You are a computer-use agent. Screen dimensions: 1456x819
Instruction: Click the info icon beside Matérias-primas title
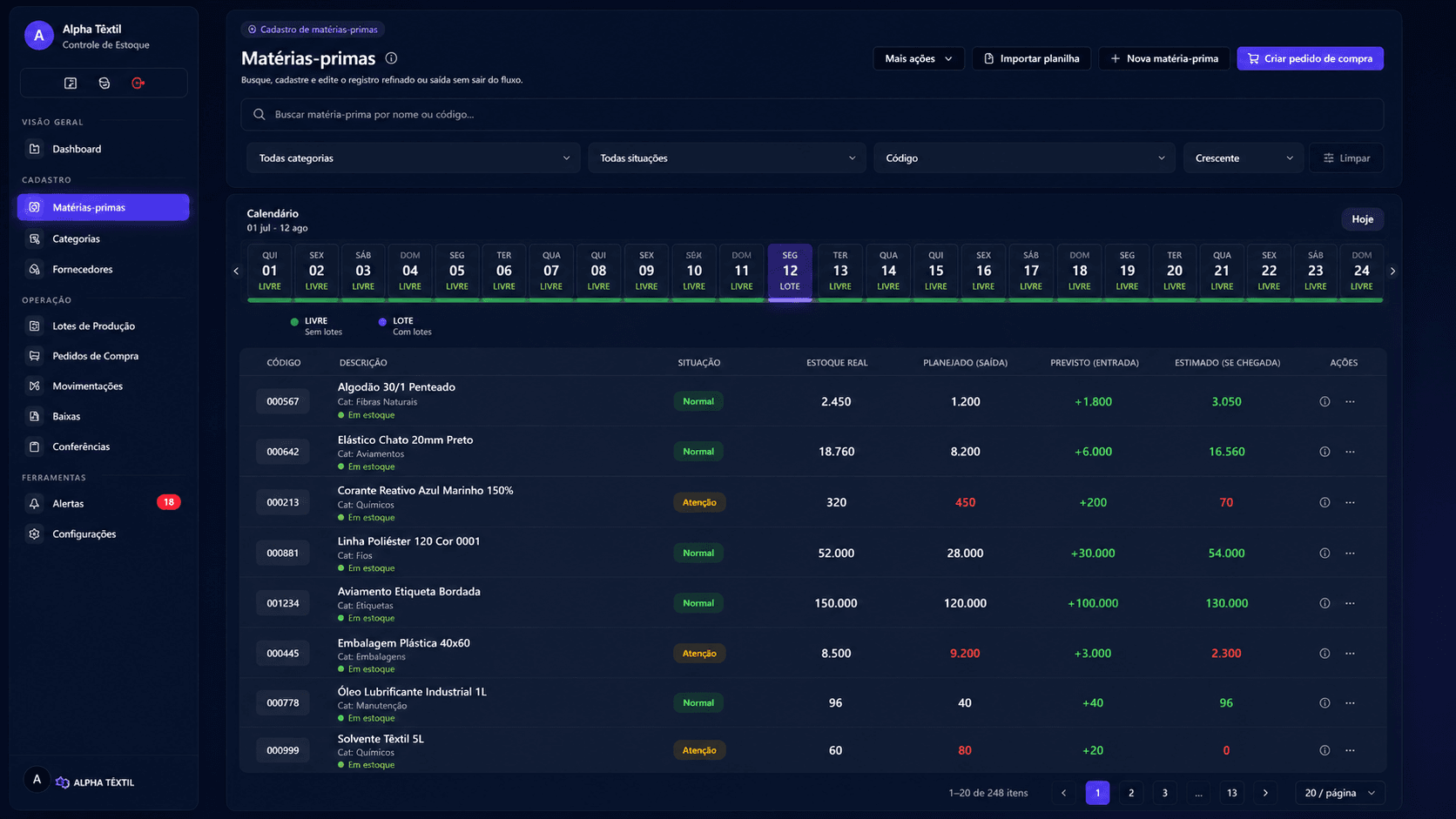point(392,58)
